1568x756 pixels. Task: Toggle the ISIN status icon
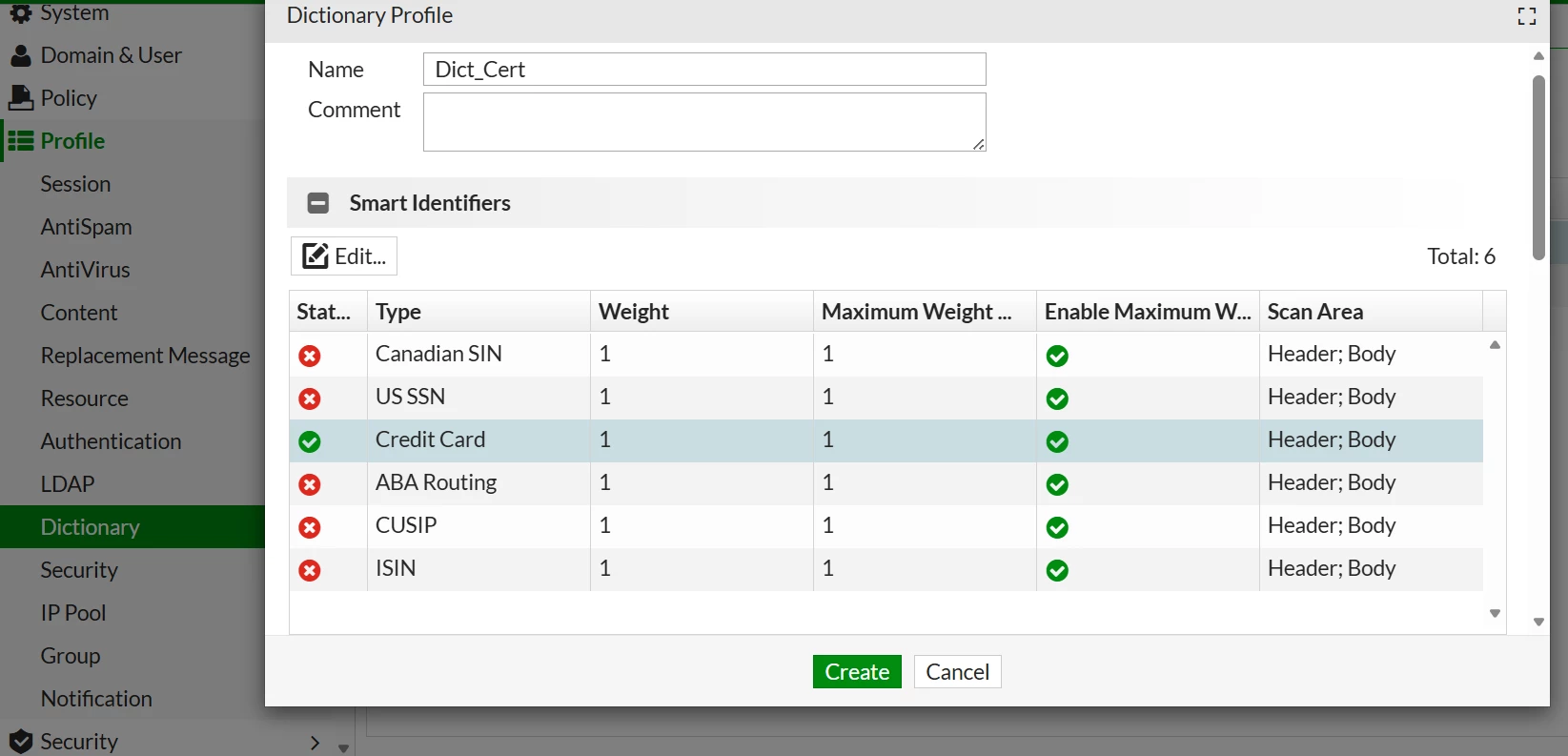(310, 570)
